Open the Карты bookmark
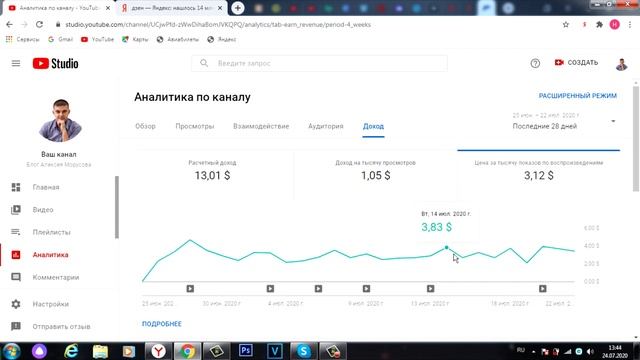Screen dimensions: 640x360 pyautogui.click(x=135, y=39)
